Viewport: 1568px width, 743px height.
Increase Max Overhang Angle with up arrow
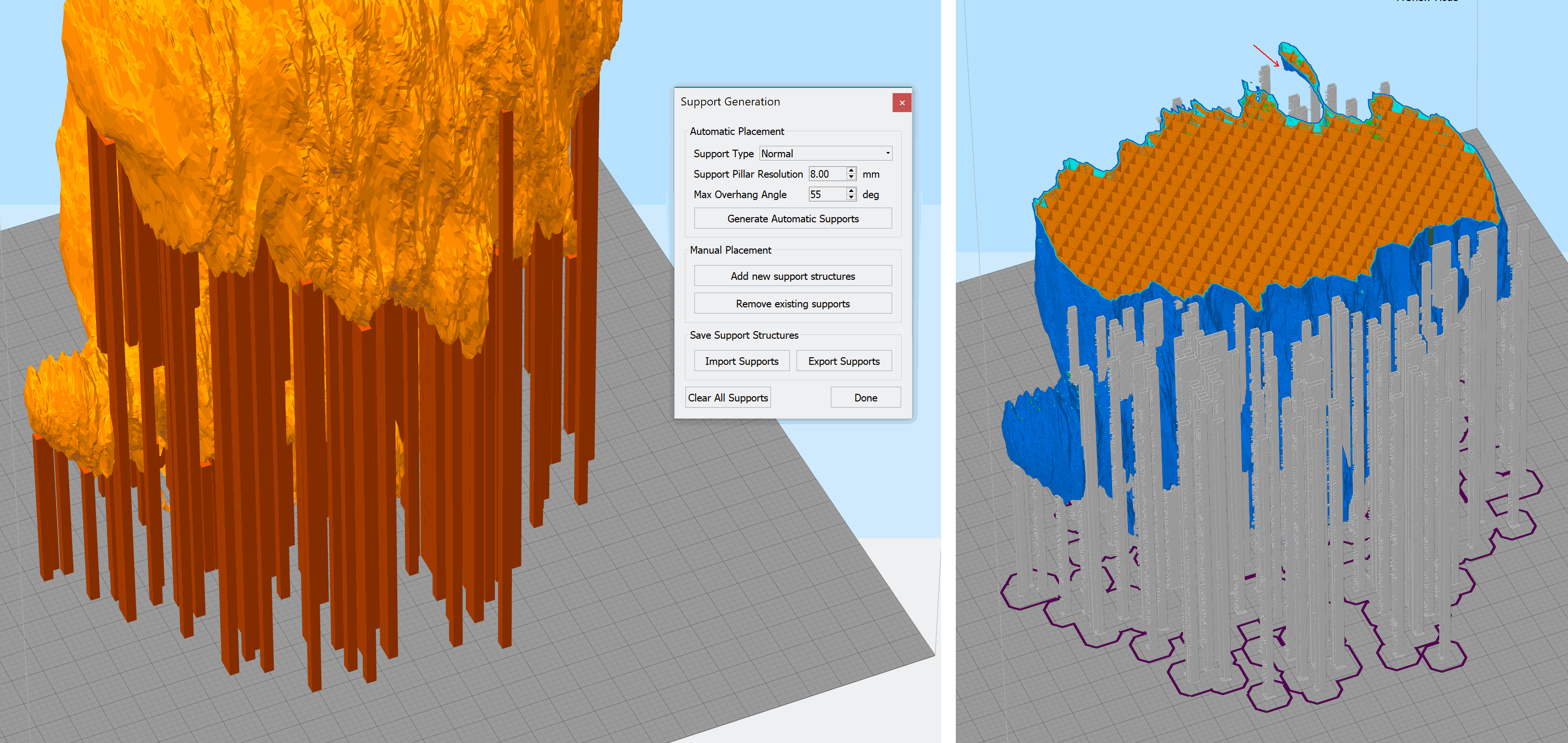(851, 191)
